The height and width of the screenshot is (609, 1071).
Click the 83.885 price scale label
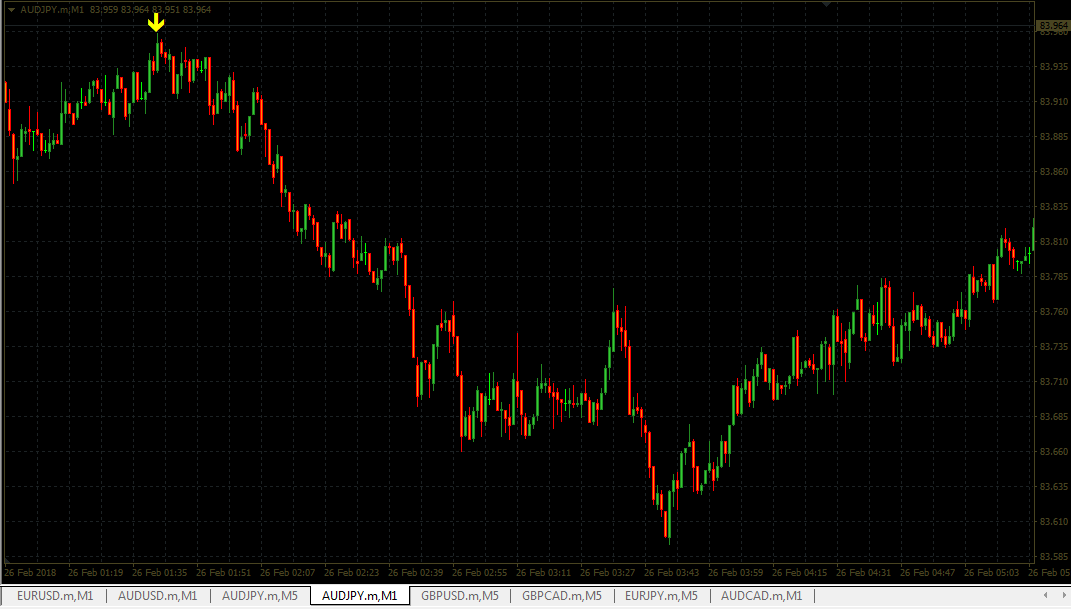(1053, 137)
